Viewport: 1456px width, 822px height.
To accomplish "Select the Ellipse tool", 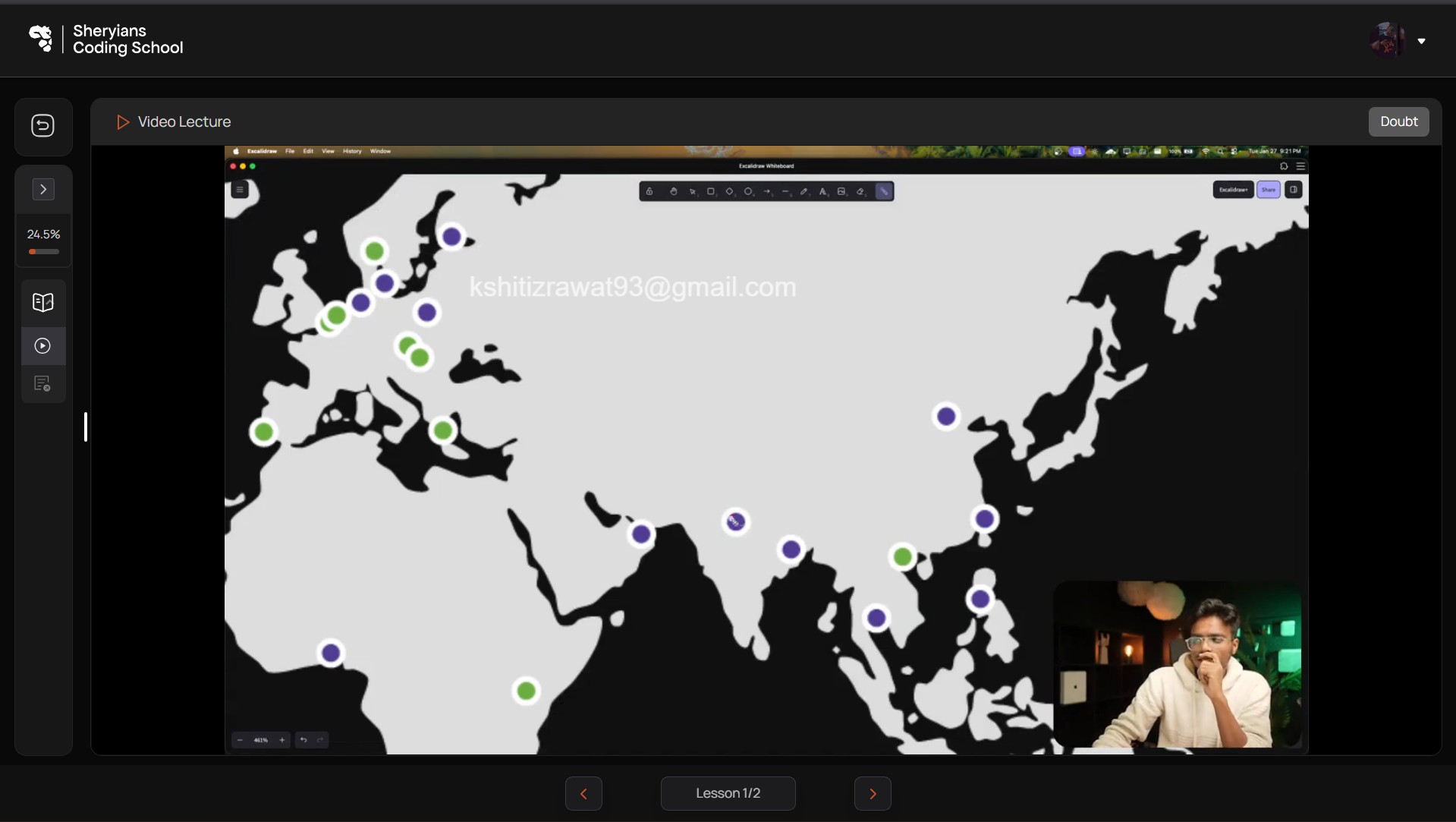I will 748,191.
